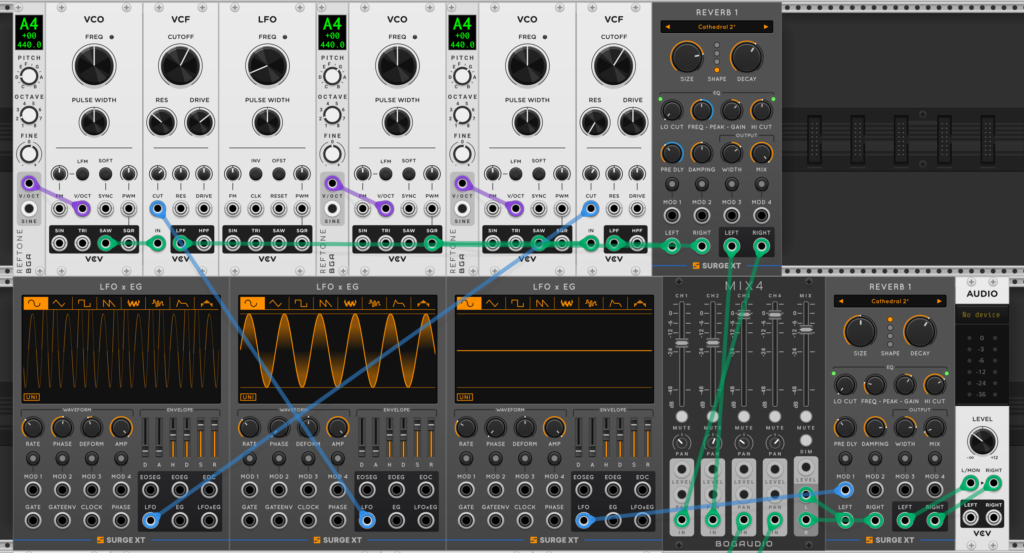Click the SIN output jack on leftmost VCO
The image size is (1024, 553).
[59, 244]
